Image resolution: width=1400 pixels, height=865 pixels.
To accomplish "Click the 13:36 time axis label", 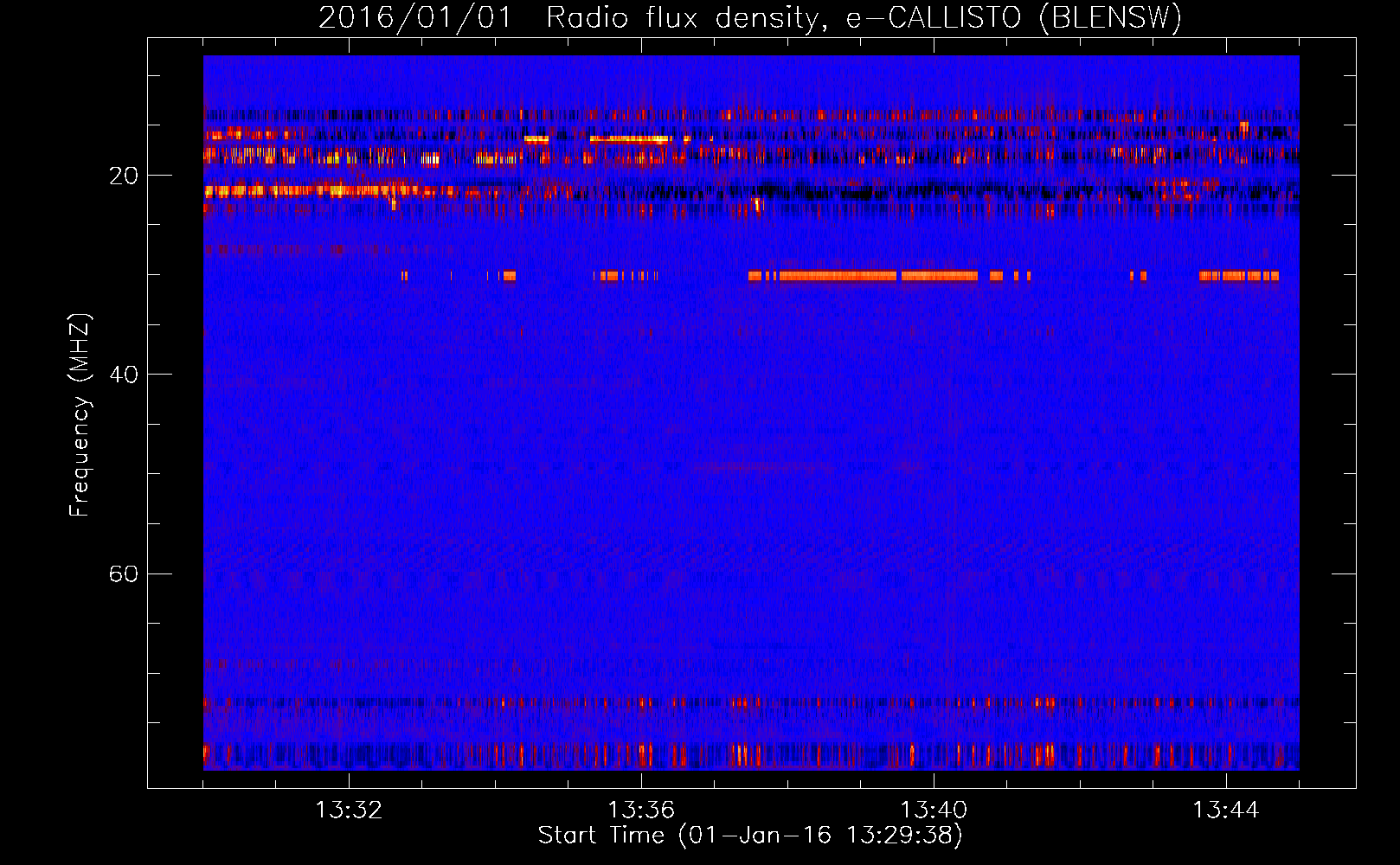I will click(641, 811).
